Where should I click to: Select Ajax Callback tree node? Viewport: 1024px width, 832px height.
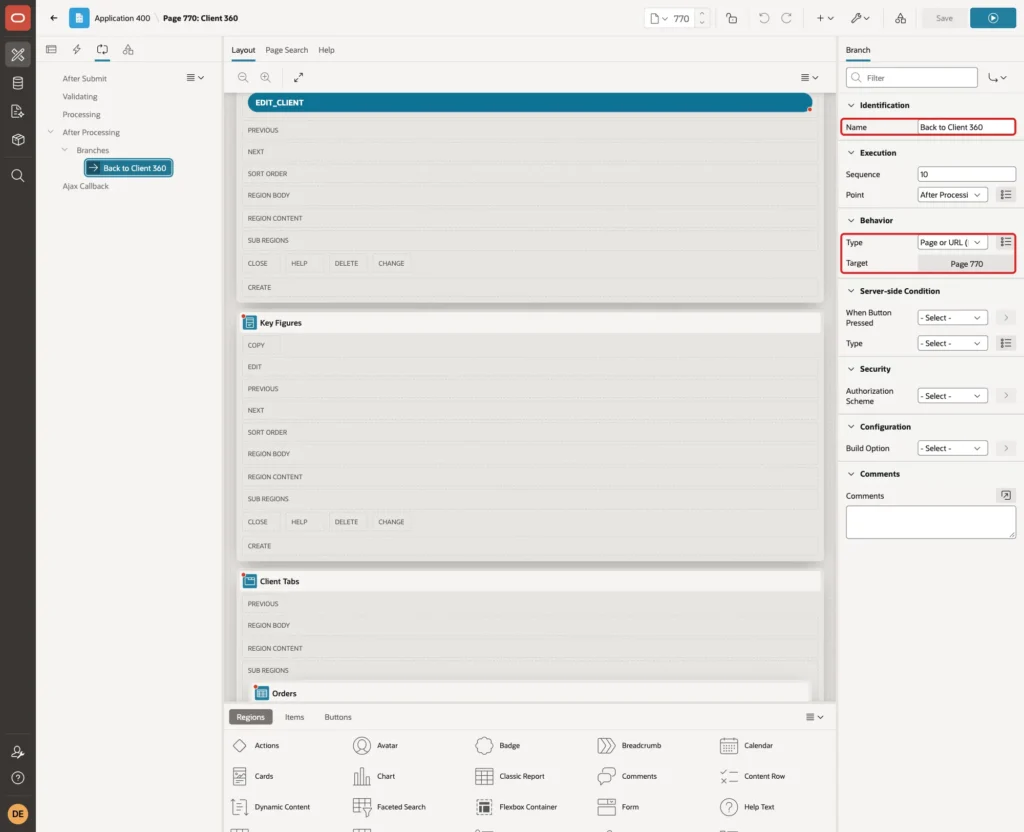click(x=86, y=186)
